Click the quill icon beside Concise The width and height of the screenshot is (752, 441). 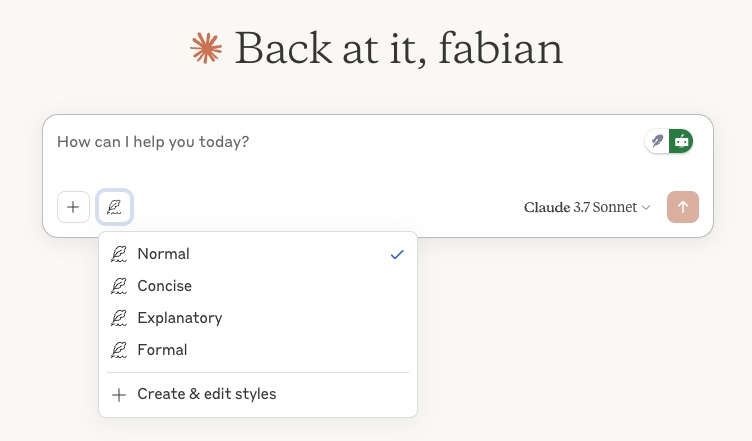click(x=119, y=286)
